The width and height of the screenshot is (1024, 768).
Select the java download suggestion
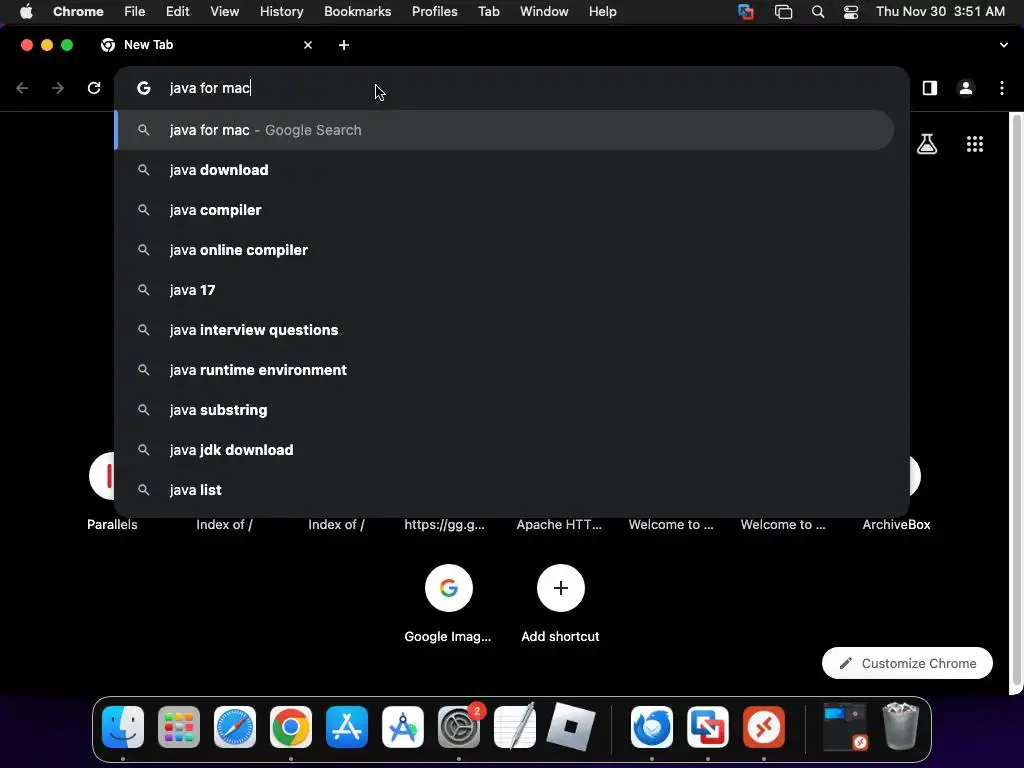504,170
